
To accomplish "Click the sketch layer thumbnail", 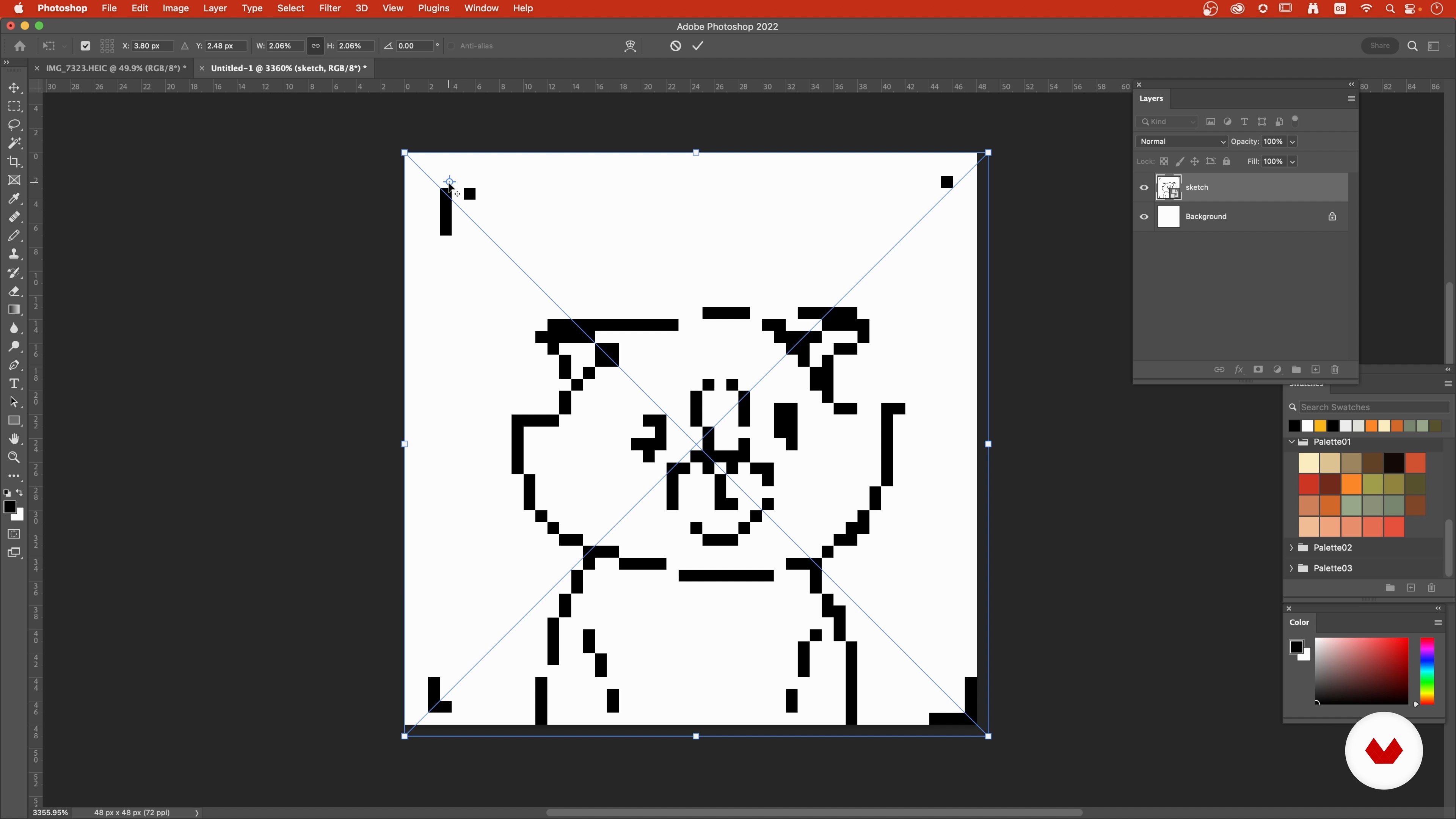I will 1168,188.
